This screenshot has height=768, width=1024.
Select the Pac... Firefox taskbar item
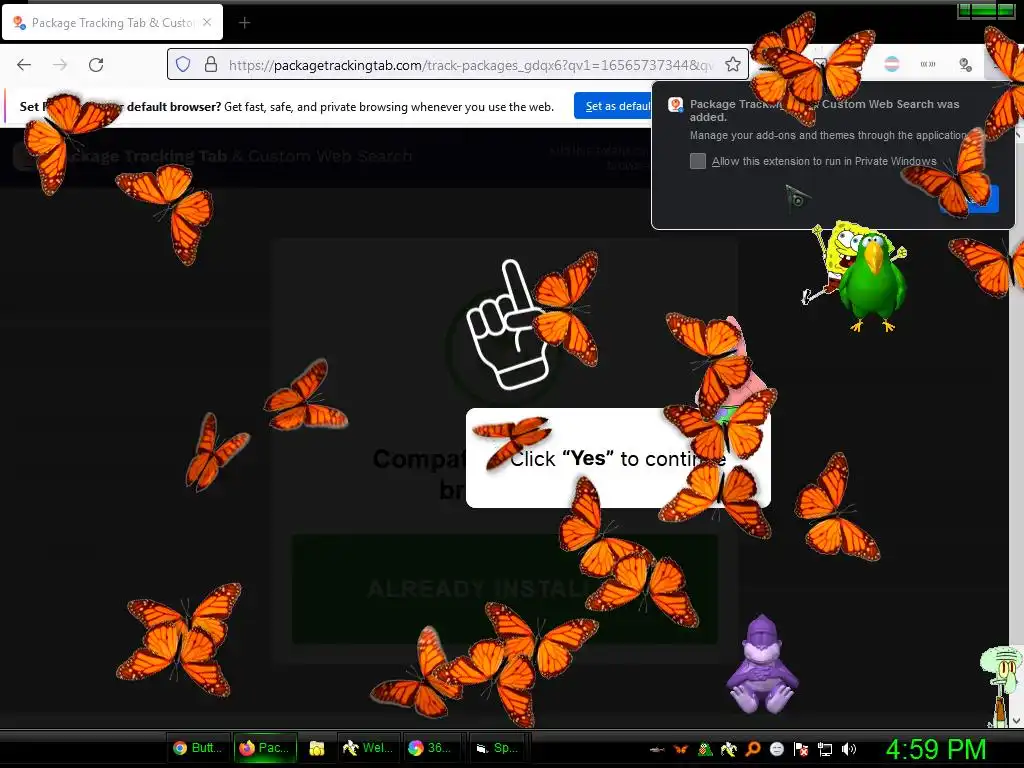click(264, 748)
